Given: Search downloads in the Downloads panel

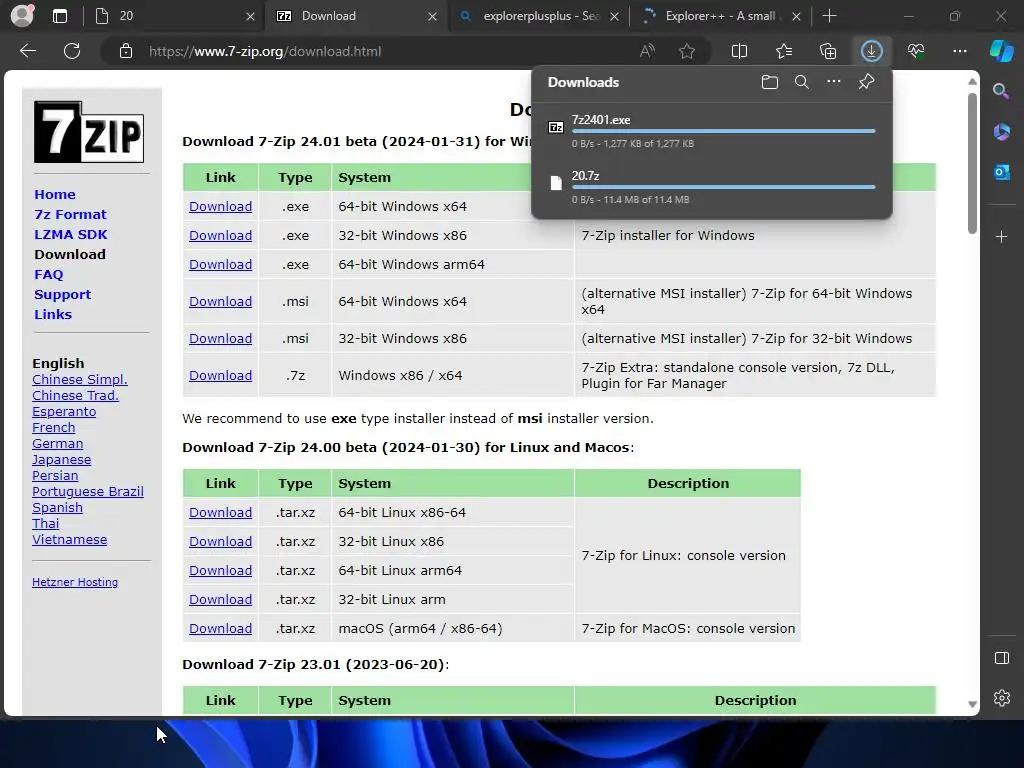Looking at the screenshot, I should pos(802,82).
